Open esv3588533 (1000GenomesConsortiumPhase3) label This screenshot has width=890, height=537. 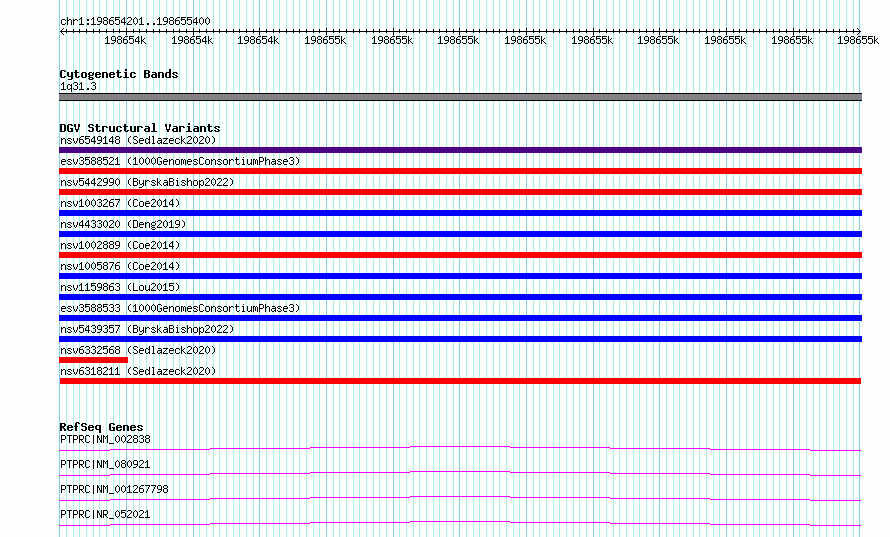[x=180, y=308]
